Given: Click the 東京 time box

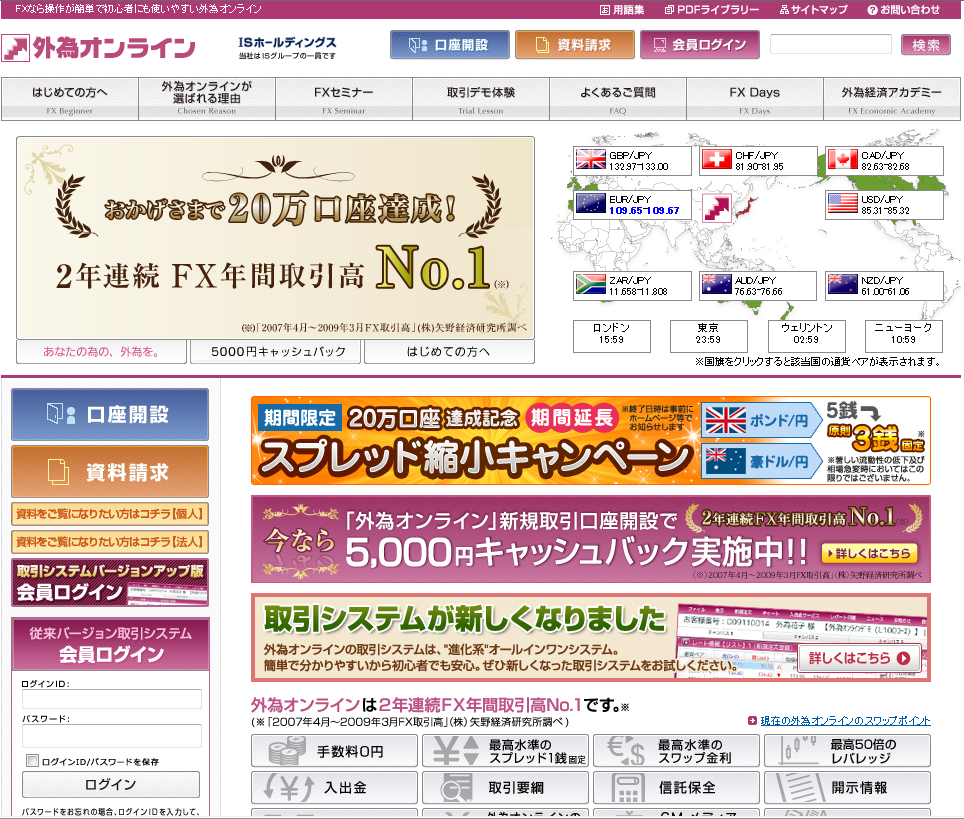Looking at the screenshot, I should pos(708,336).
